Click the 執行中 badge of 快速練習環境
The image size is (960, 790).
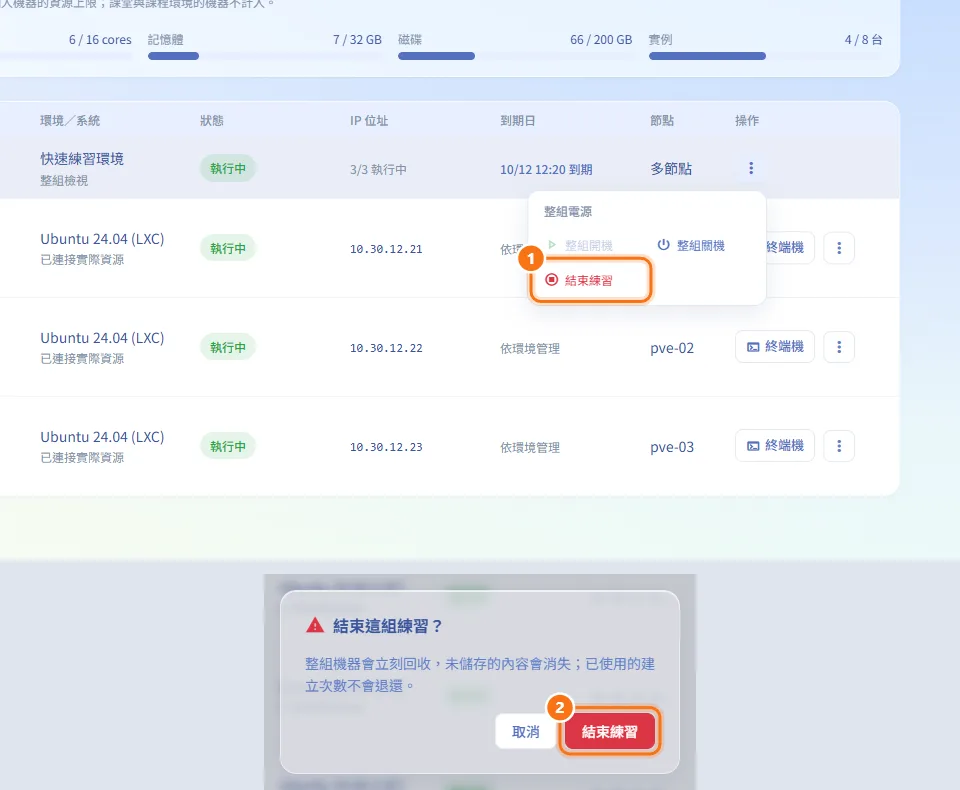click(x=228, y=168)
